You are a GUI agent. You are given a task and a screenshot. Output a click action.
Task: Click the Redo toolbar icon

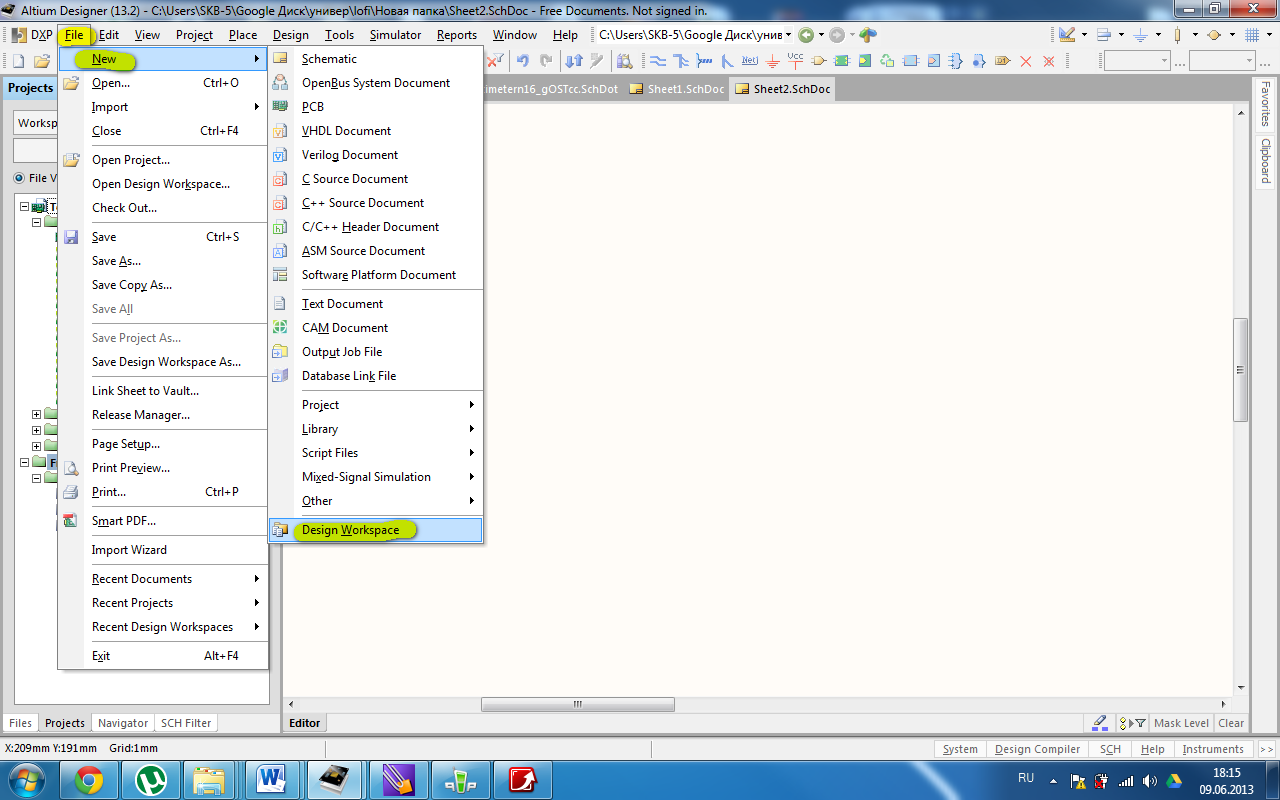547,61
